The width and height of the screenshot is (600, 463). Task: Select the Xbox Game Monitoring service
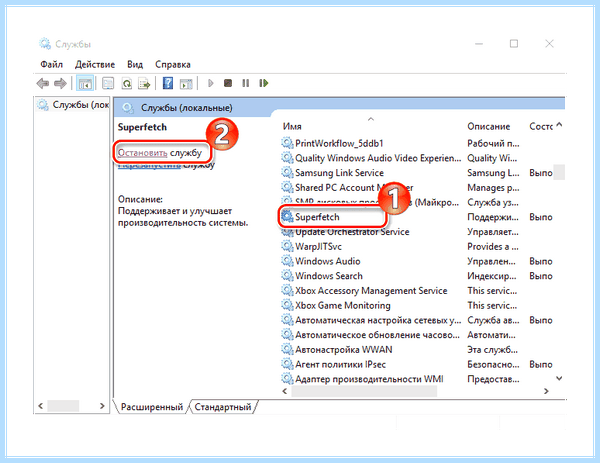click(x=342, y=305)
